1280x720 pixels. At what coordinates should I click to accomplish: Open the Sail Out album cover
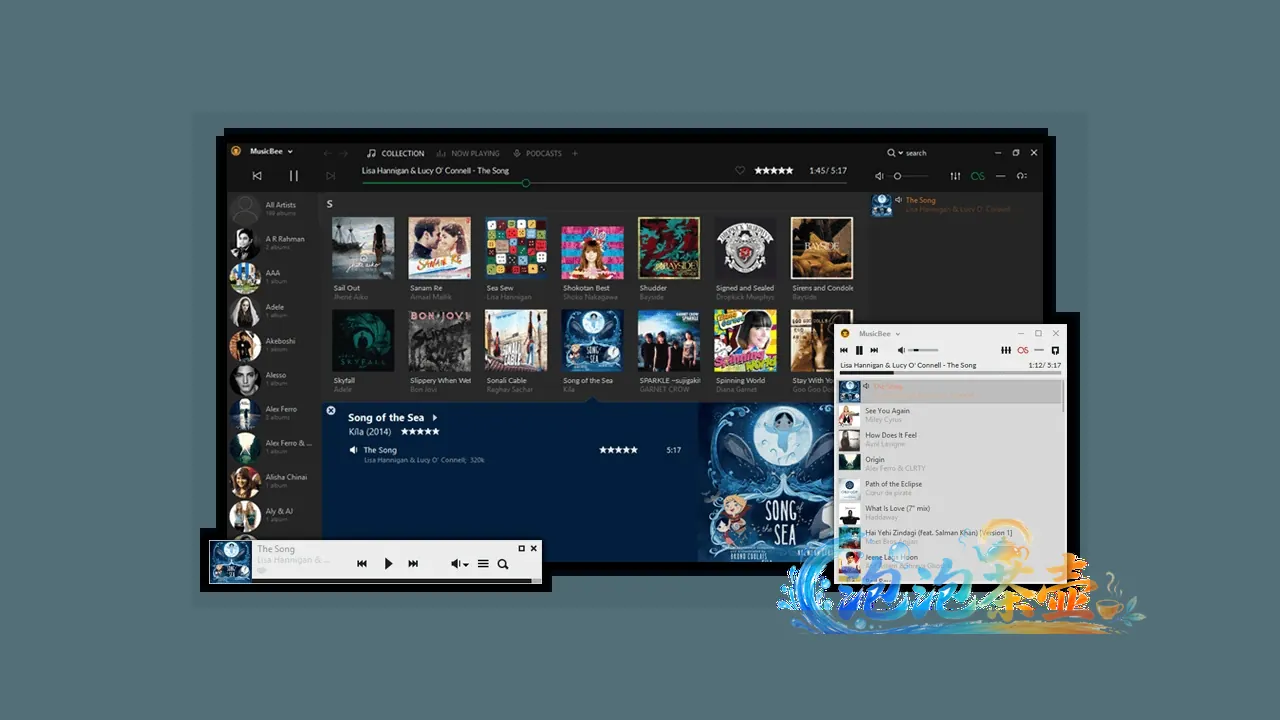pos(363,248)
